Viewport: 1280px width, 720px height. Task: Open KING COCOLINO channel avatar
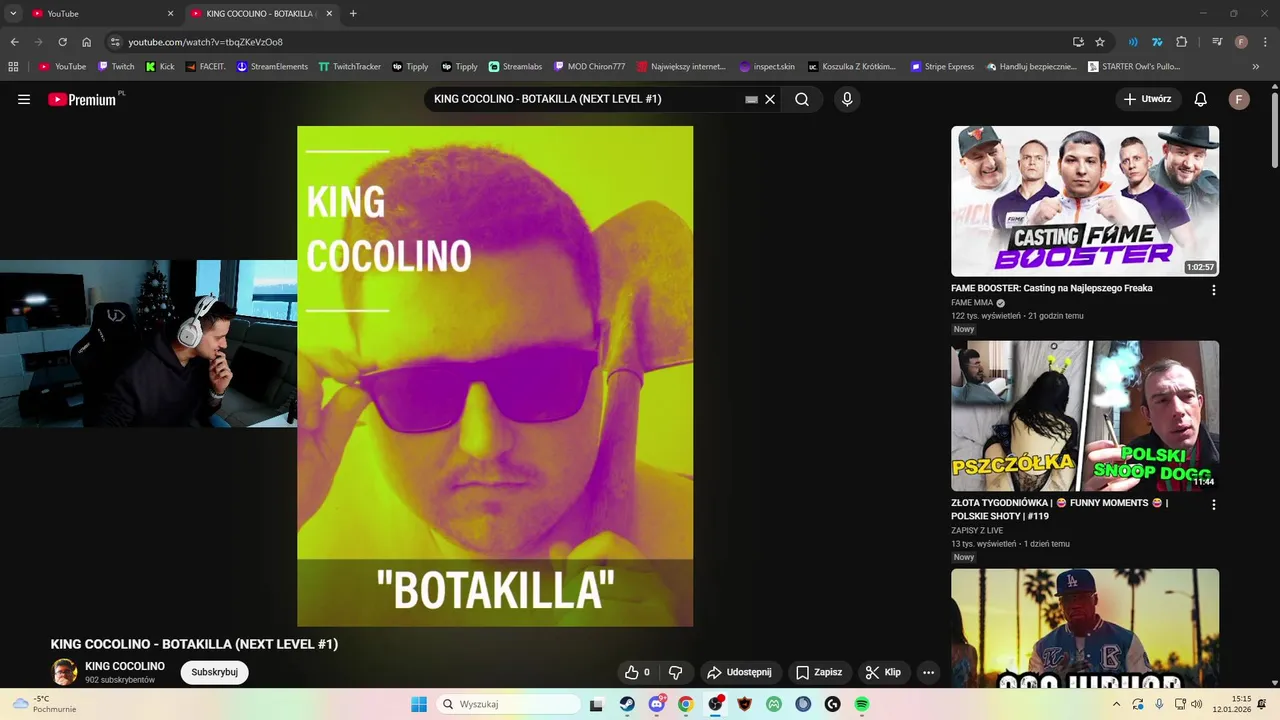pyautogui.click(x=65, y=672)
